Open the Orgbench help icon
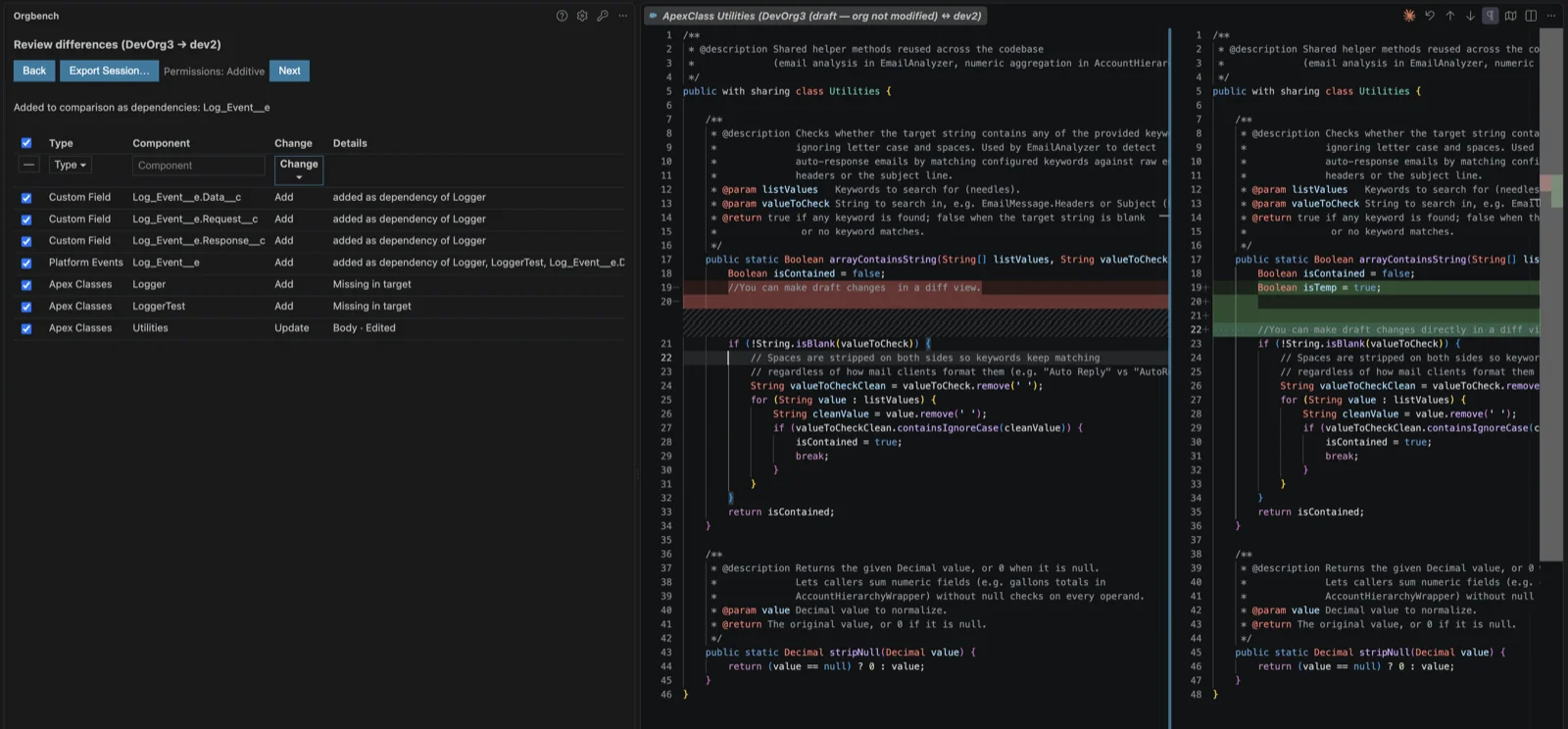 (x=562, y=16)
